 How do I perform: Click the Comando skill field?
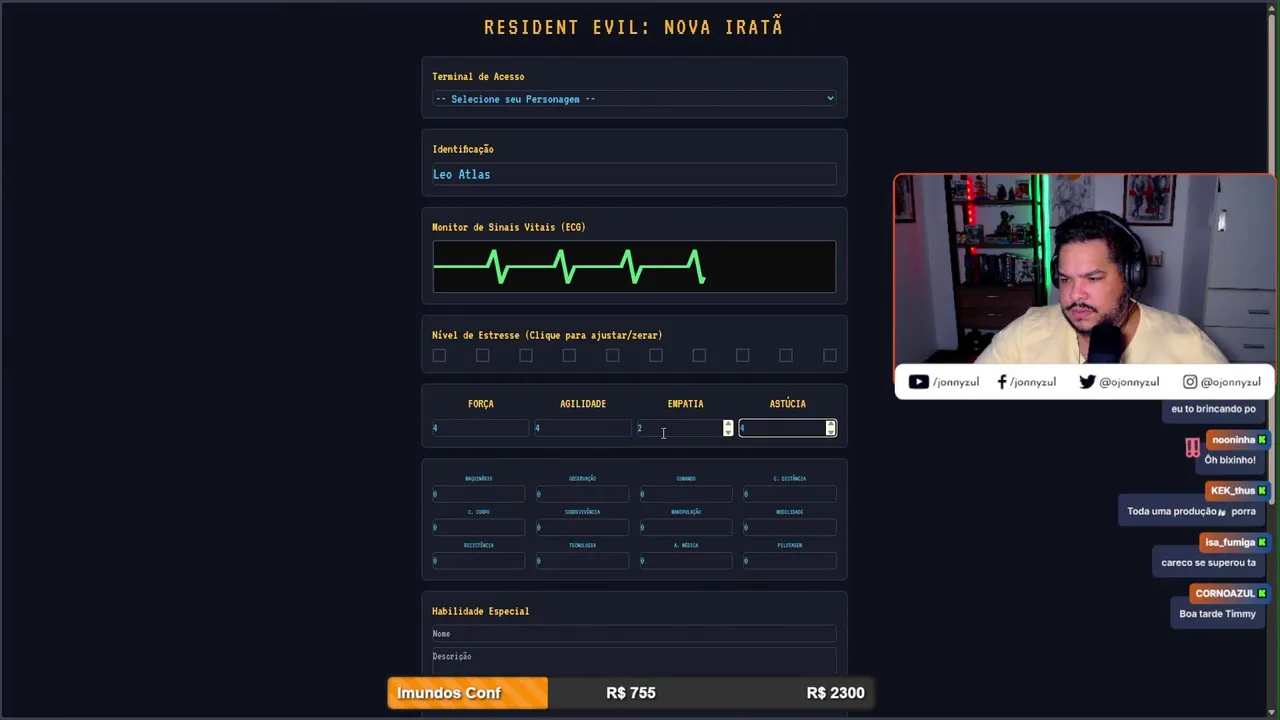pos(686,494)
